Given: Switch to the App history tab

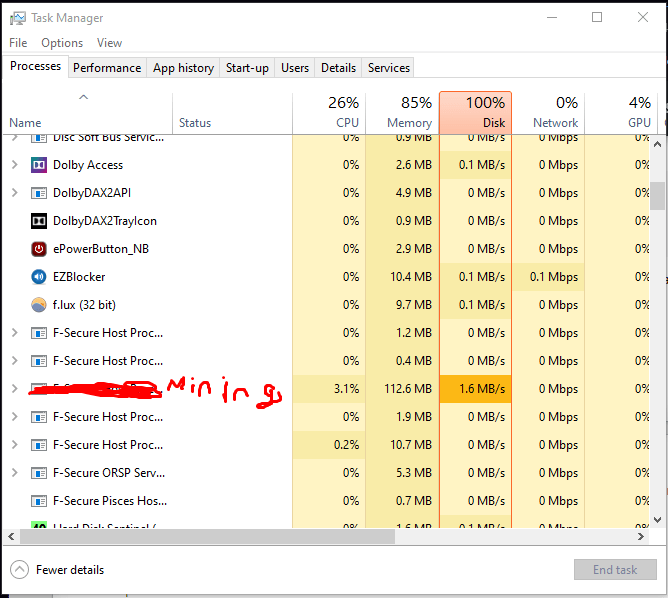Looking at the screenshot, I should click(x=183, y=68).
